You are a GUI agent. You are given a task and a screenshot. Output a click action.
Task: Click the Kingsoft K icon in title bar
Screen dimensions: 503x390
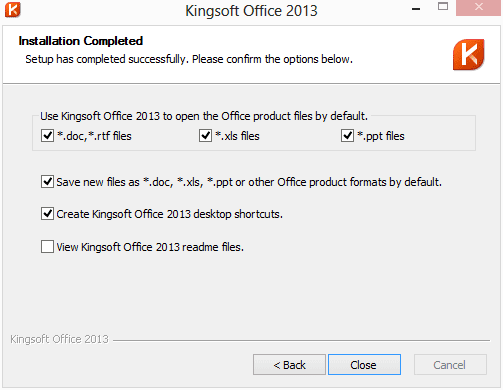pos(13,10)
